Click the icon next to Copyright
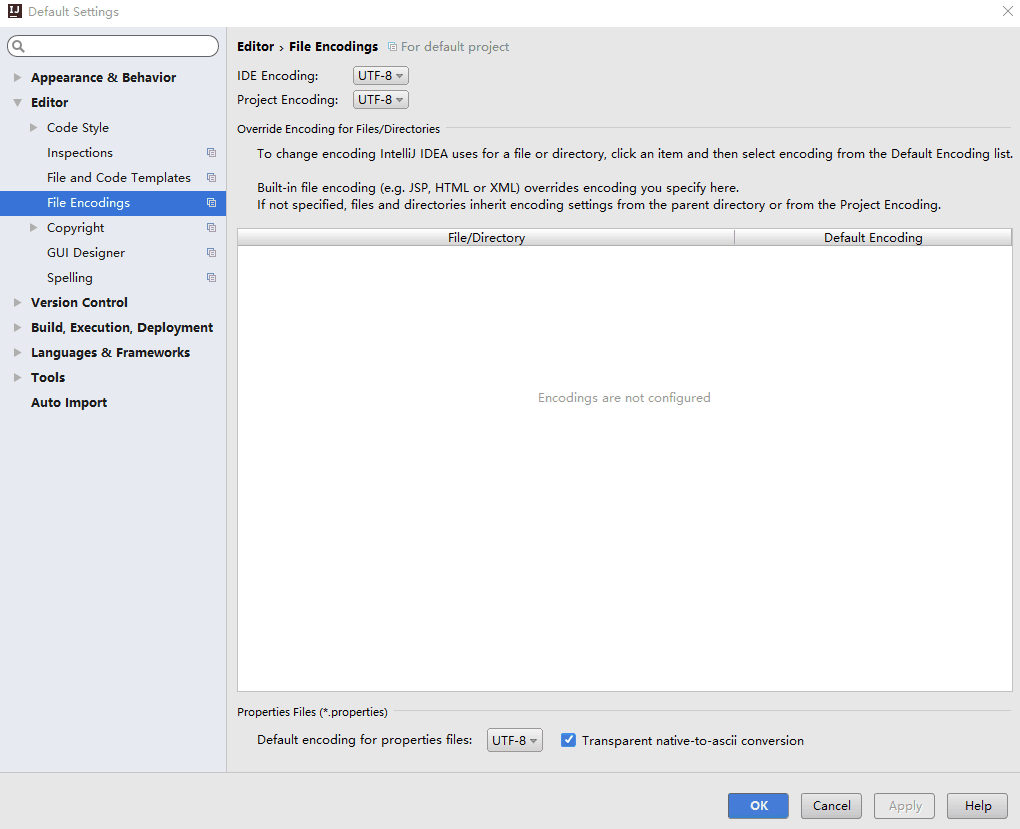The image size is (1020, 829). (211, 227)
